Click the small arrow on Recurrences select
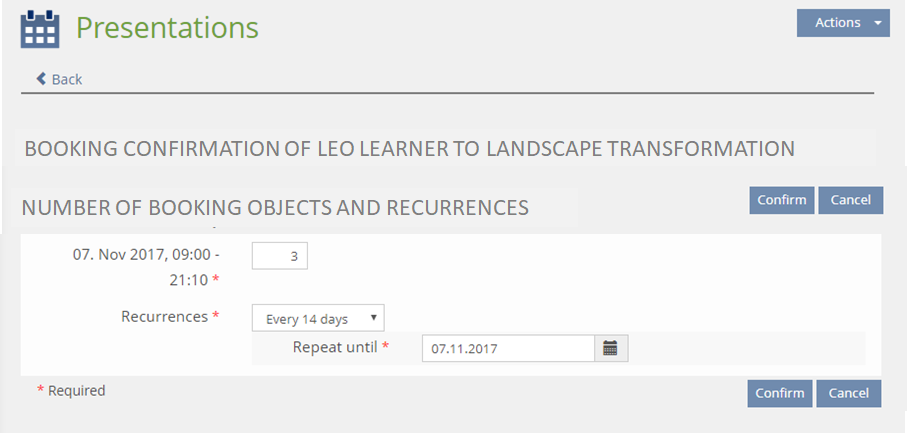Screen dimensions: 907x433 pyautogui.click(x=373, y=319)
